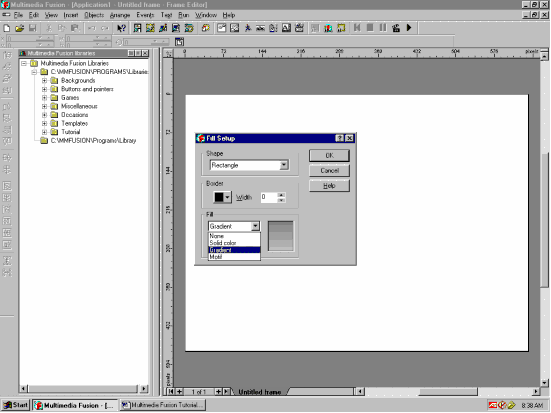Choose Solid color in the Fill list

click(x=234, y=243)
